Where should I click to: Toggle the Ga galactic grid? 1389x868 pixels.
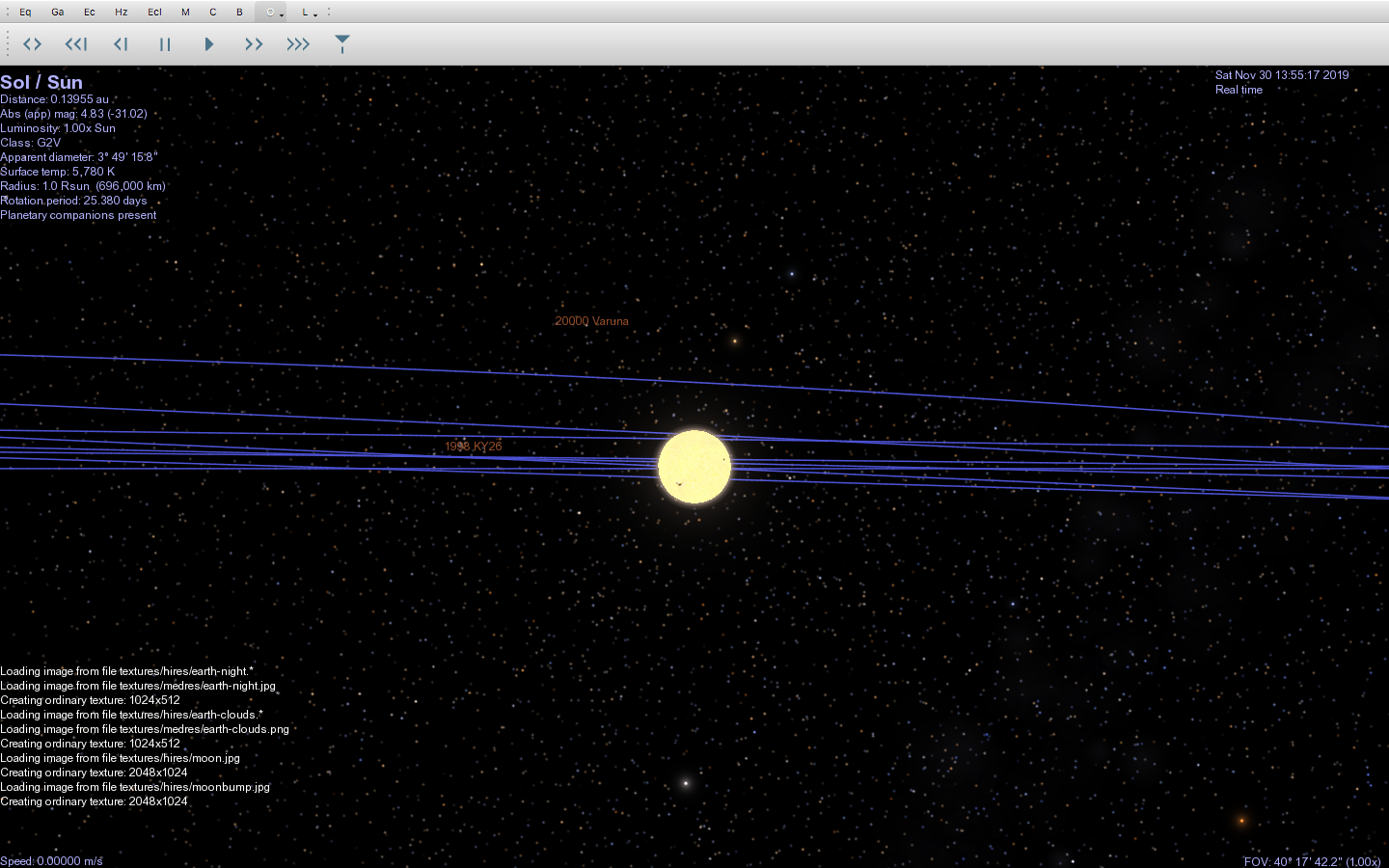tap(57, 12)
